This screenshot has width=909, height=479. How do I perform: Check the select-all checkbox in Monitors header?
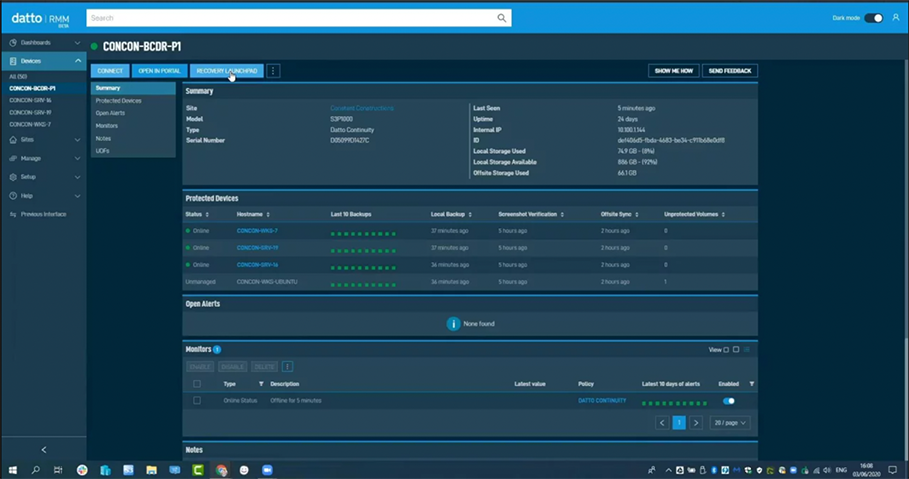pos(197,384)
